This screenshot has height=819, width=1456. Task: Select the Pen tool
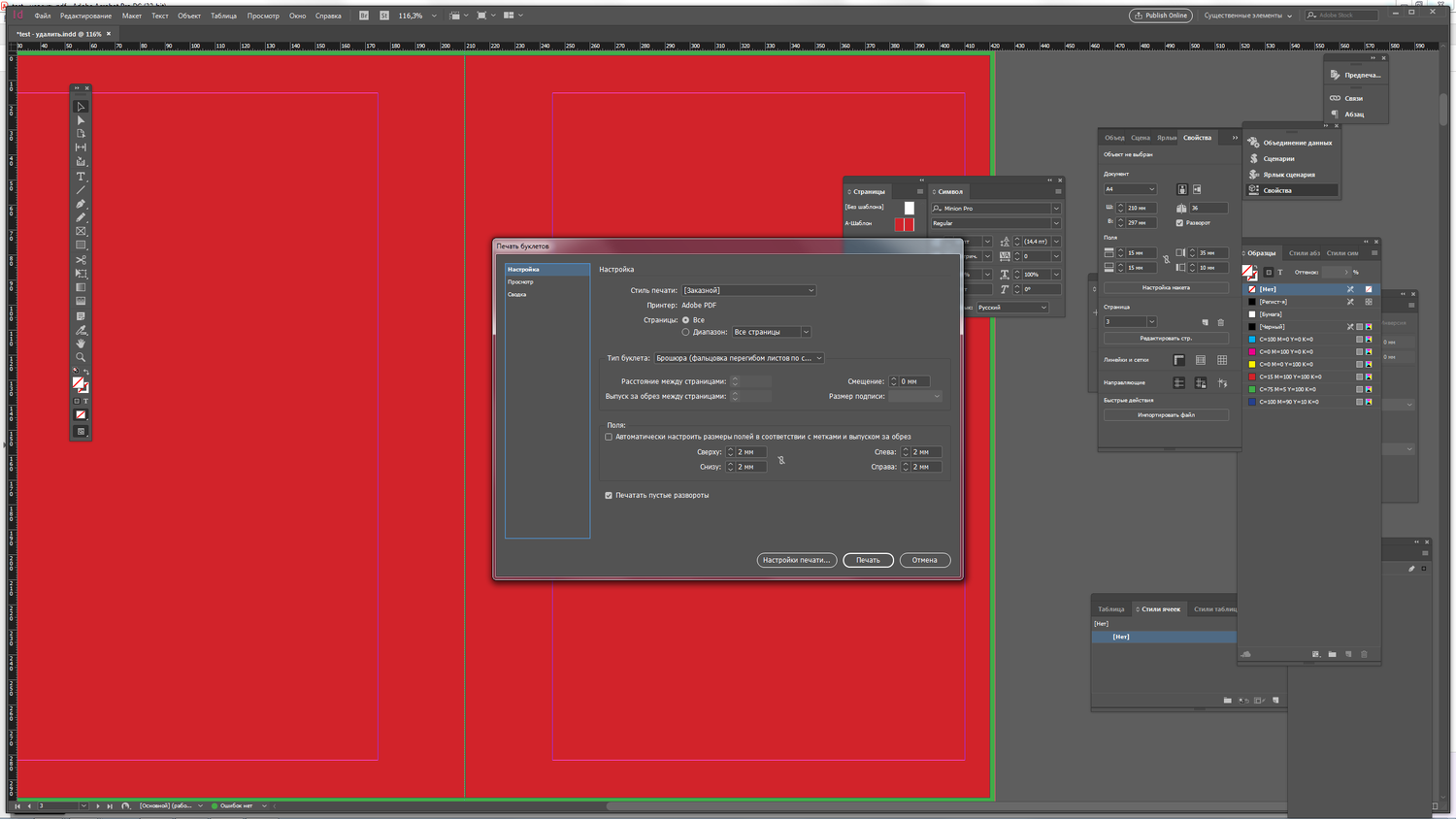(x=81, y=204)
